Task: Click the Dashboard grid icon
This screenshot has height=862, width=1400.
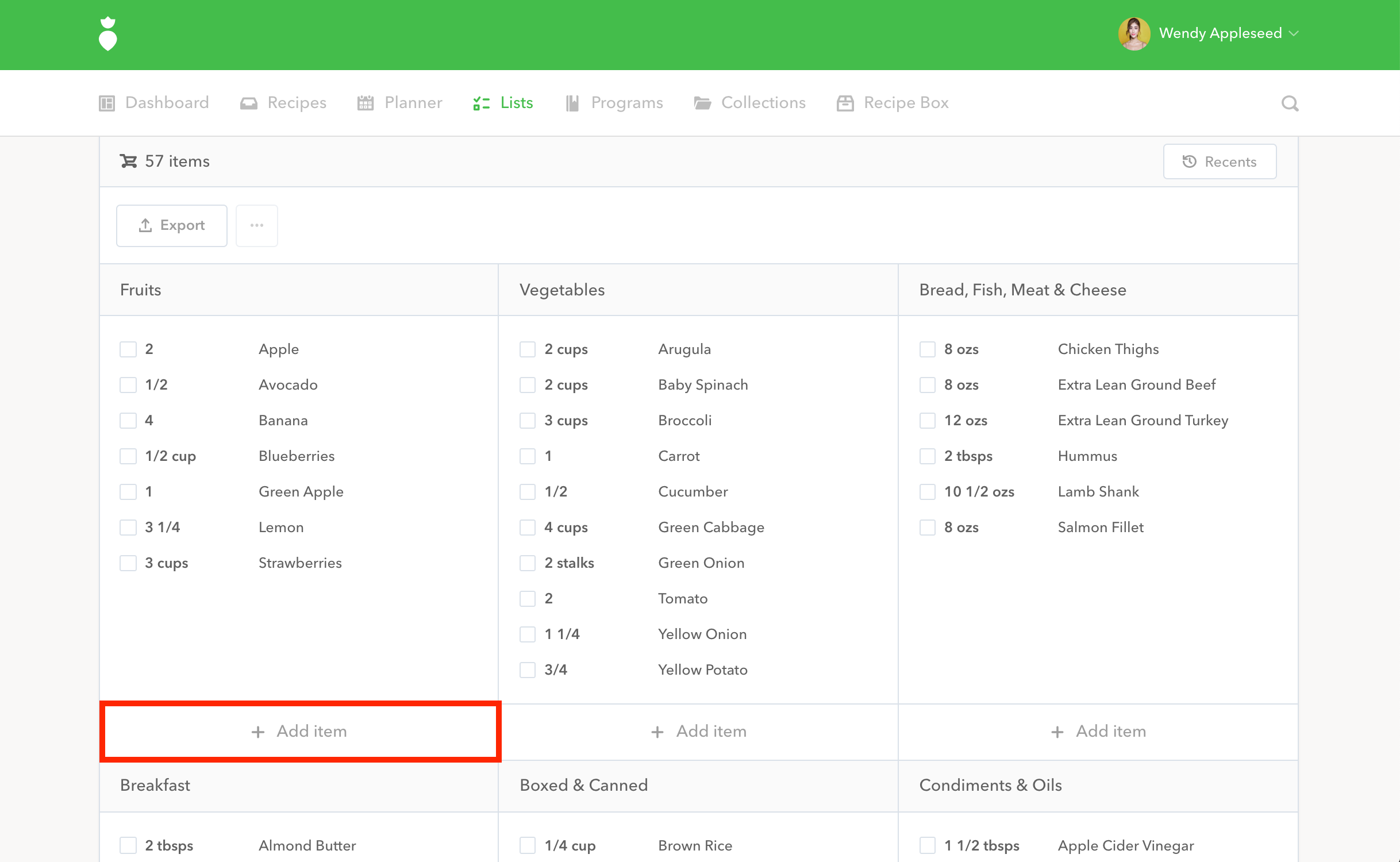Action: point(107,103)
